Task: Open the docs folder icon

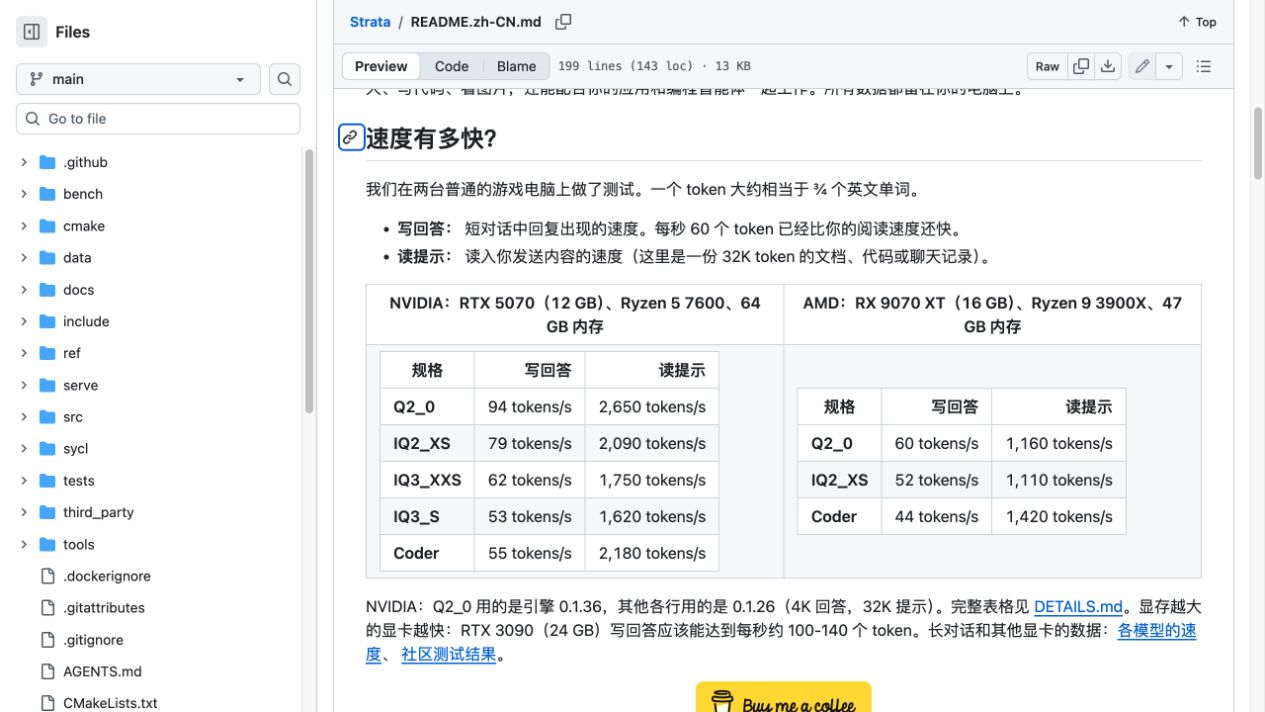Action: click(47, 289)
